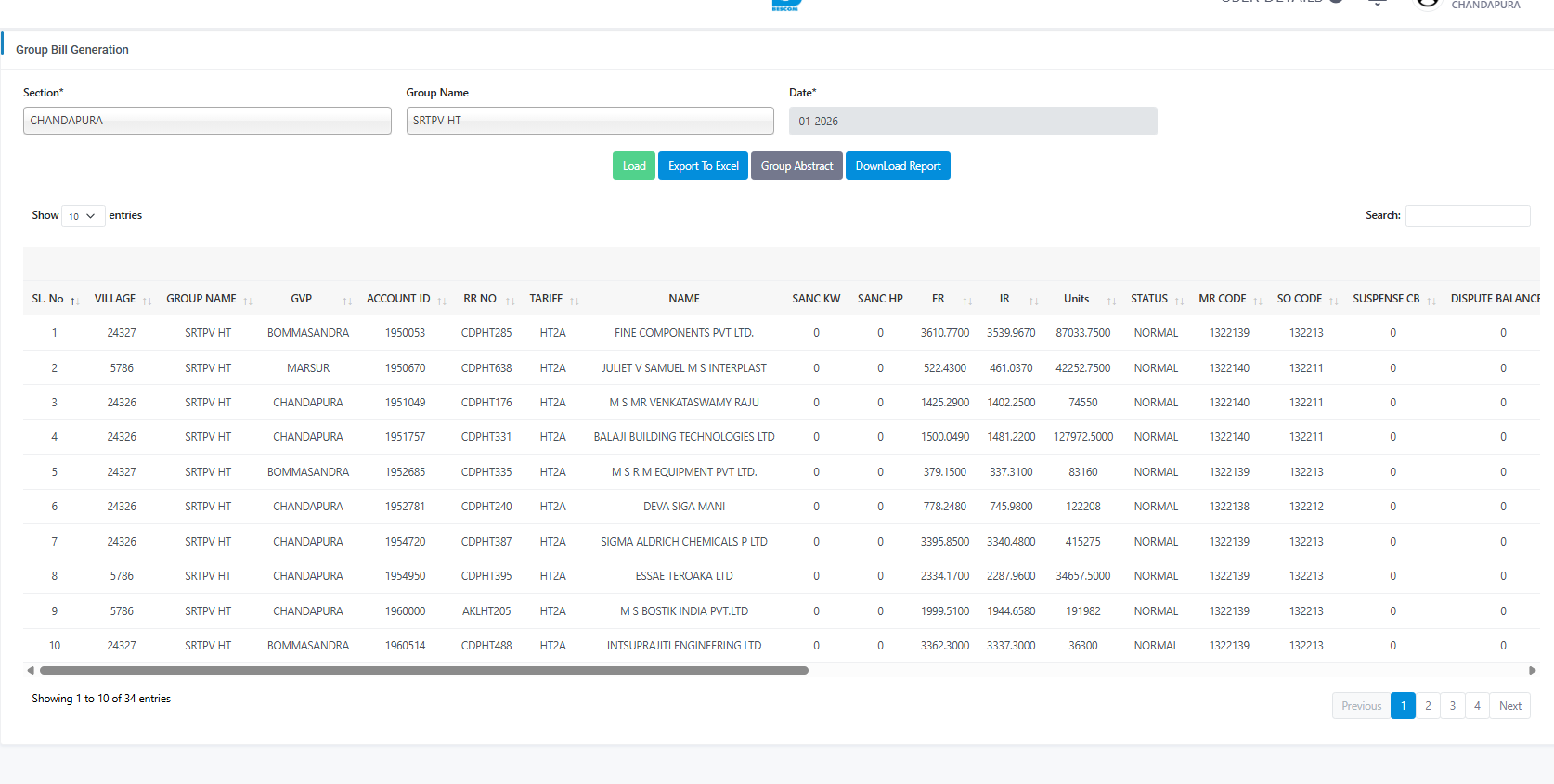Click in the Search input field
Screen dimensions: 1554x784
(1467, 216)
